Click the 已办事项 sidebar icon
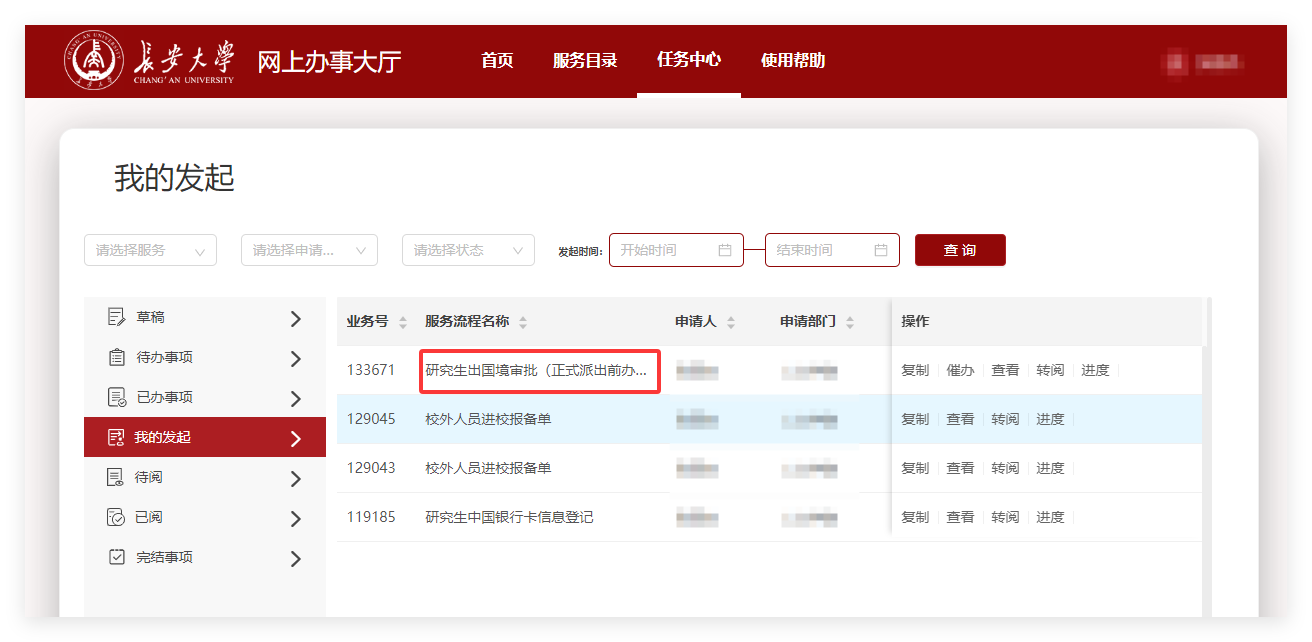The height and width of the screenshot is (642, 1312). (116, 397)
